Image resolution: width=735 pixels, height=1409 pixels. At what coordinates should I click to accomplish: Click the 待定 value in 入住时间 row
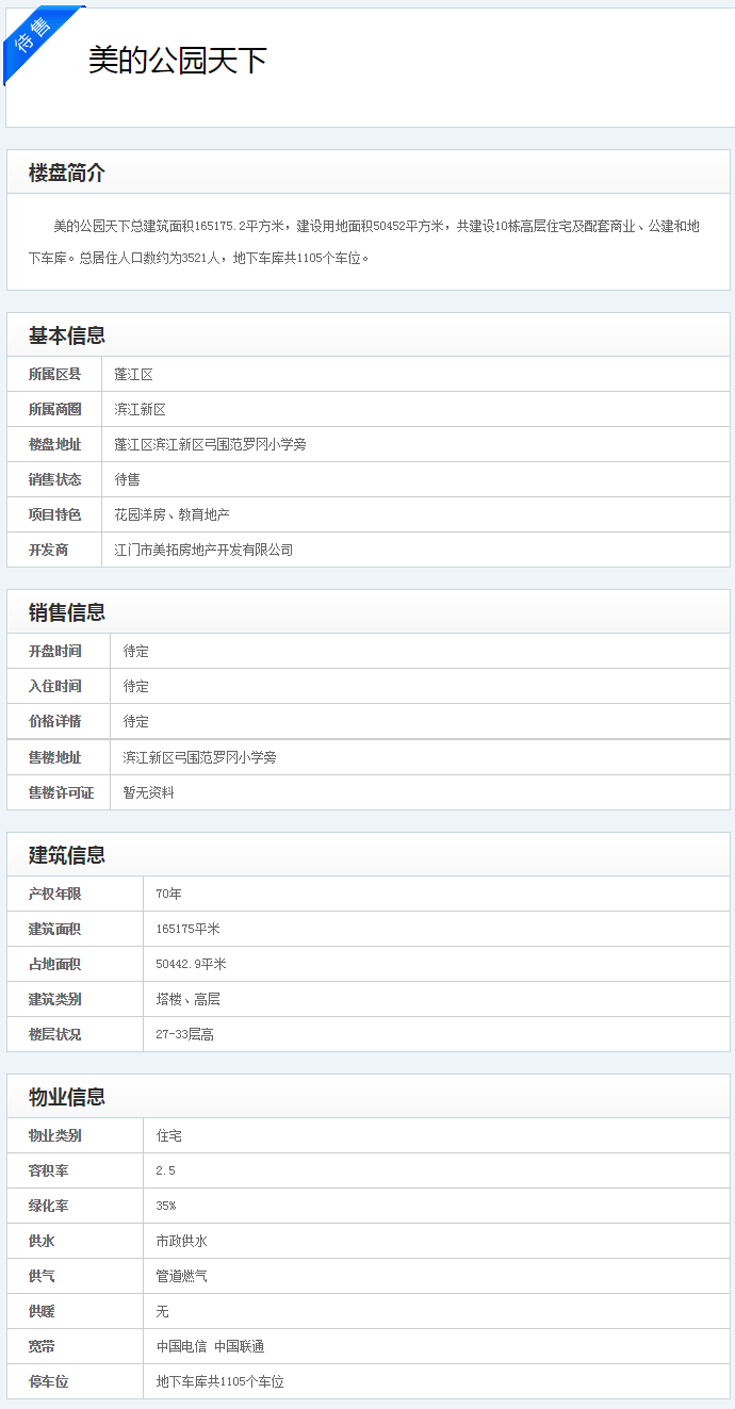pyautogui.click(x=136, y=686)
